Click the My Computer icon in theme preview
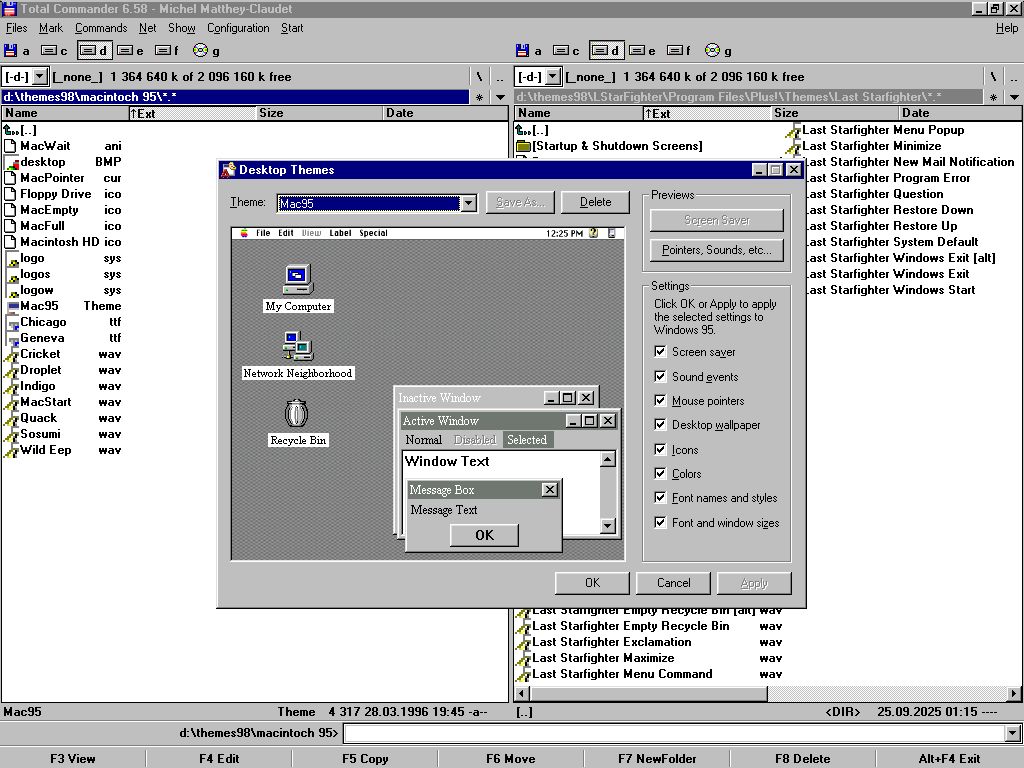The image size is (1024, 768). pos(298,279)
